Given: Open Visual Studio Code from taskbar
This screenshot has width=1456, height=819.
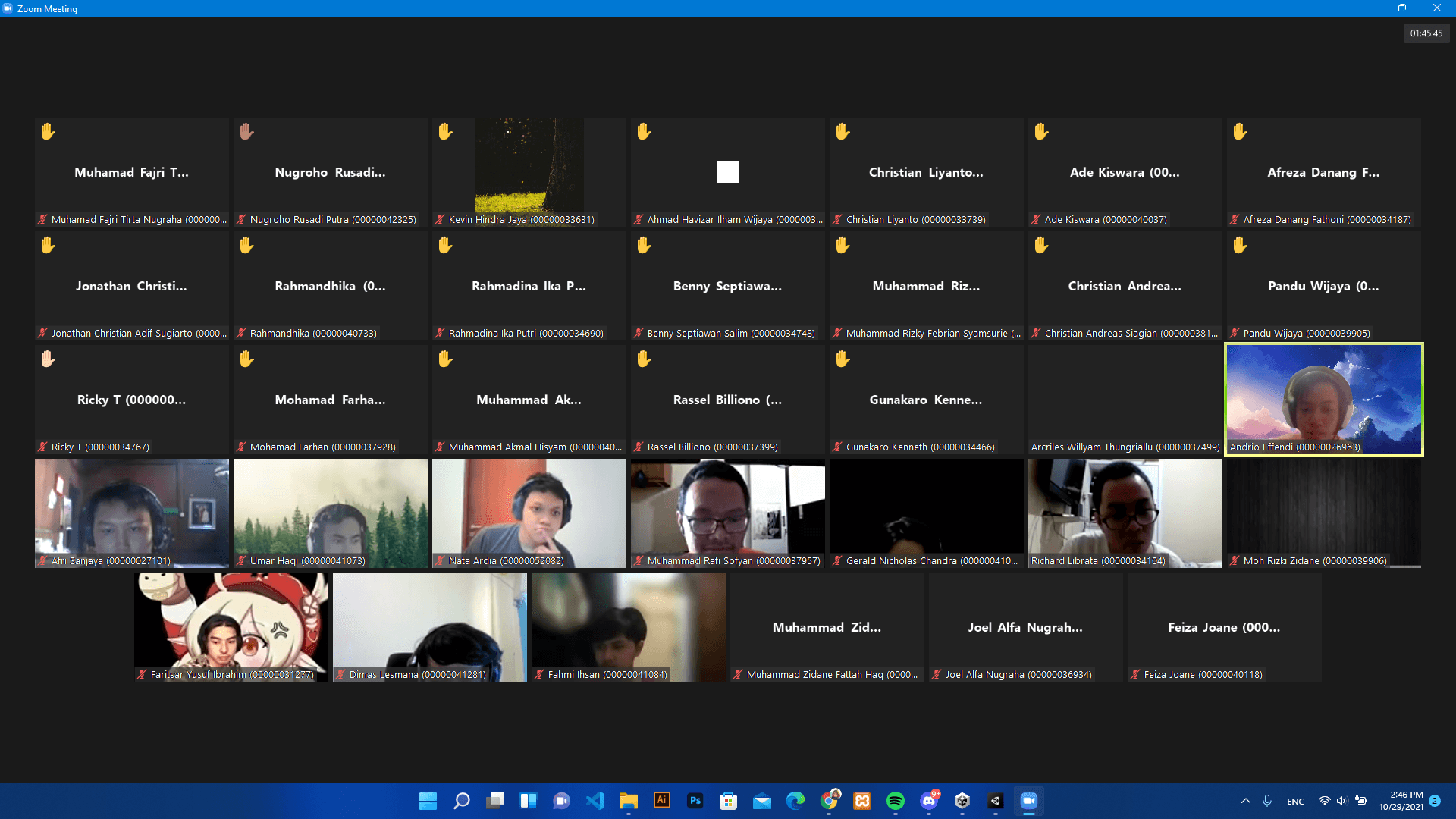Looking at the screenshot, I should coord(595,801).
